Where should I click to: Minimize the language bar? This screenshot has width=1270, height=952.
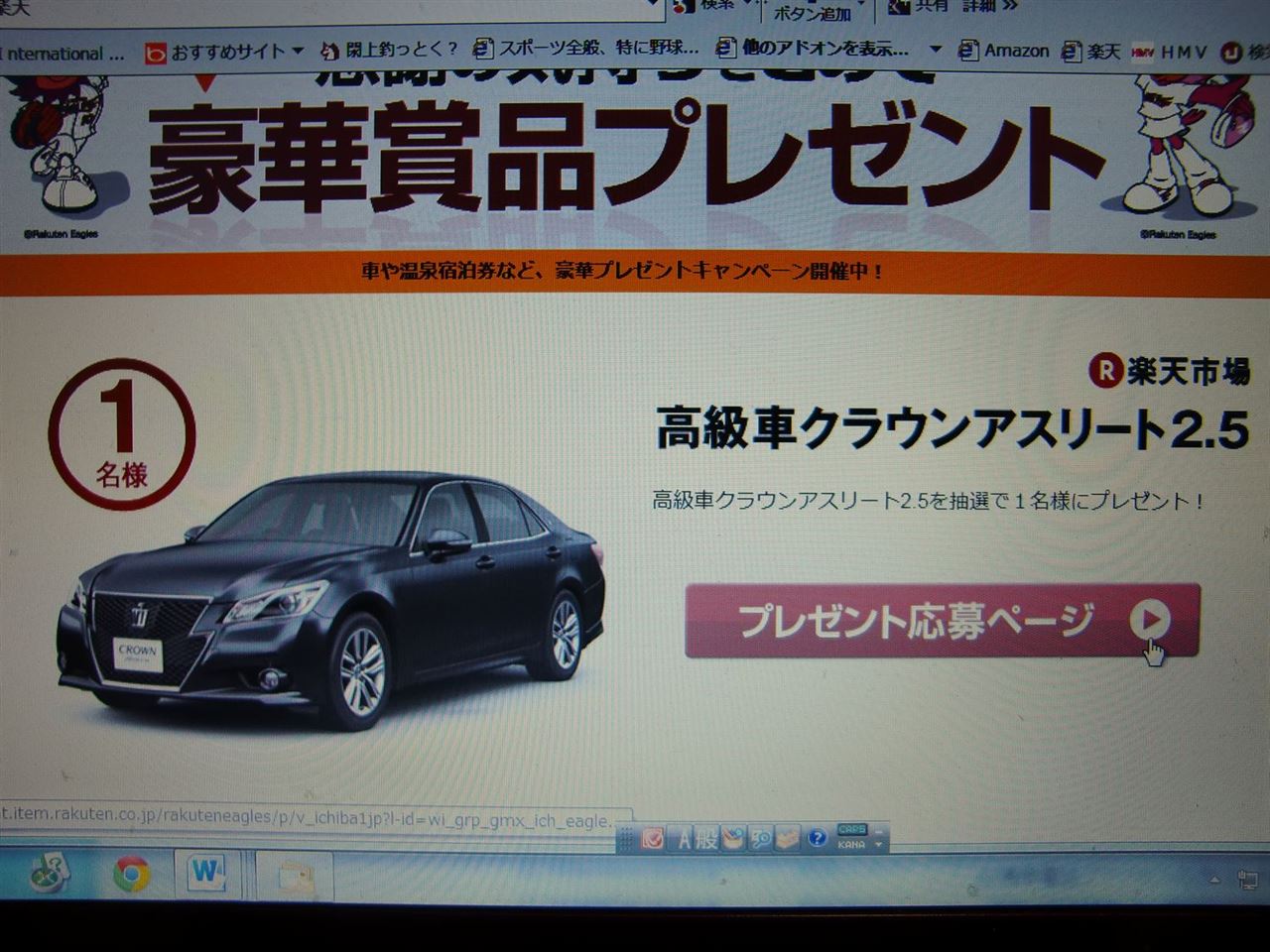click(878, 830)
